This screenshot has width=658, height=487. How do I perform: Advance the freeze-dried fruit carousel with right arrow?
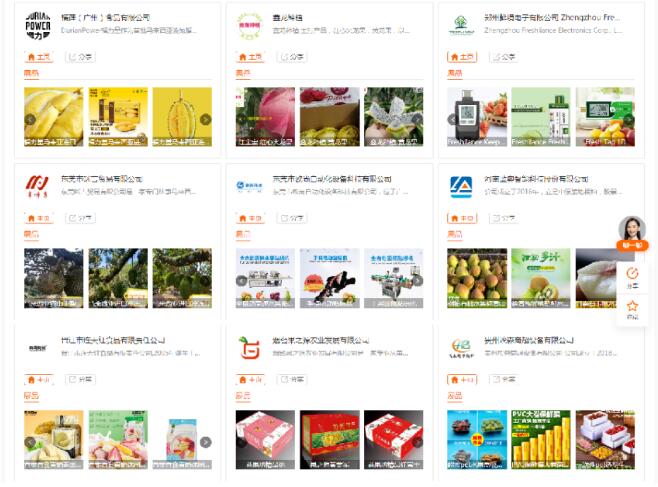click(x=205, y=442)
